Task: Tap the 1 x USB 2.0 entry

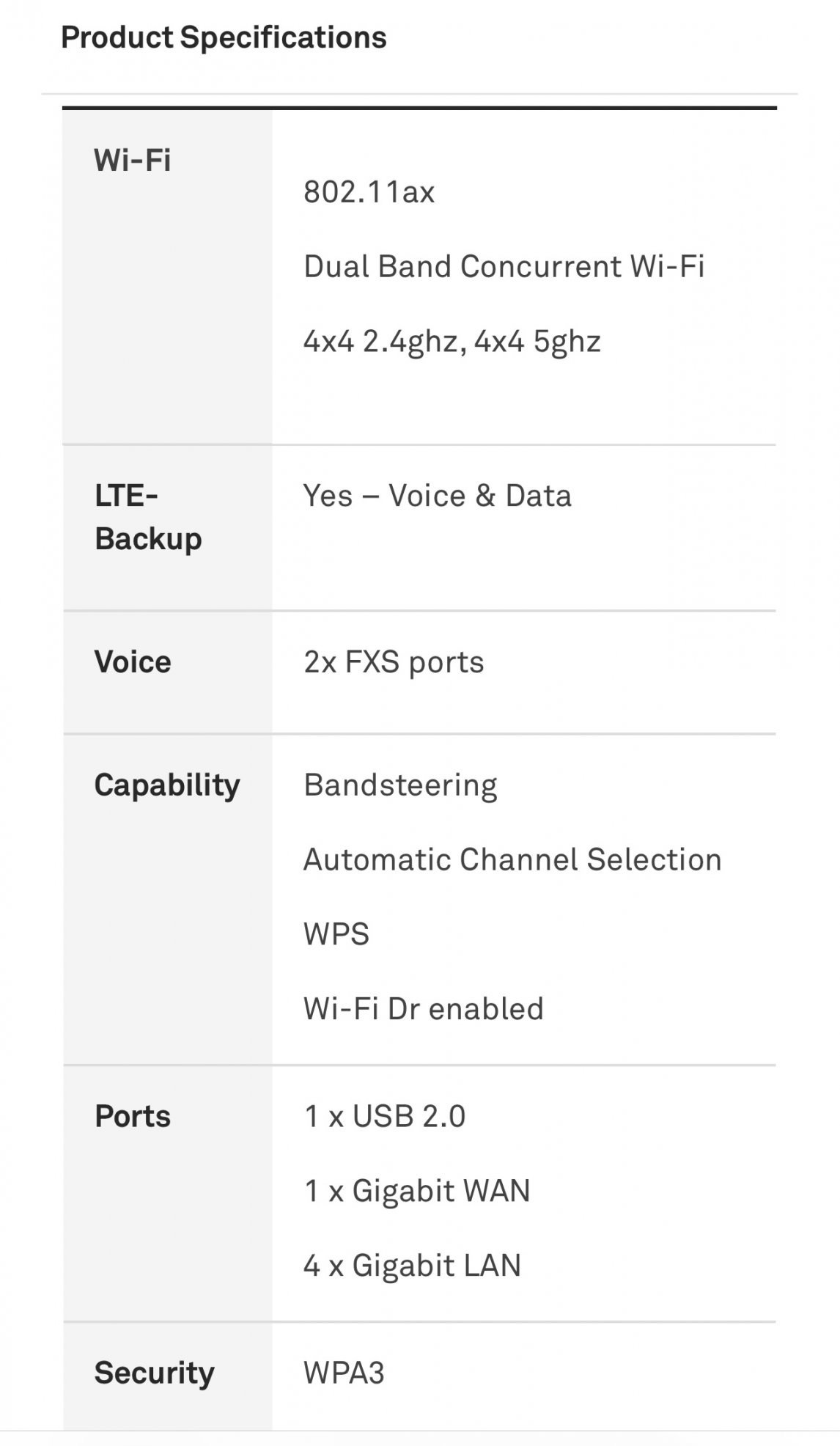Action: pos(385,1116)
